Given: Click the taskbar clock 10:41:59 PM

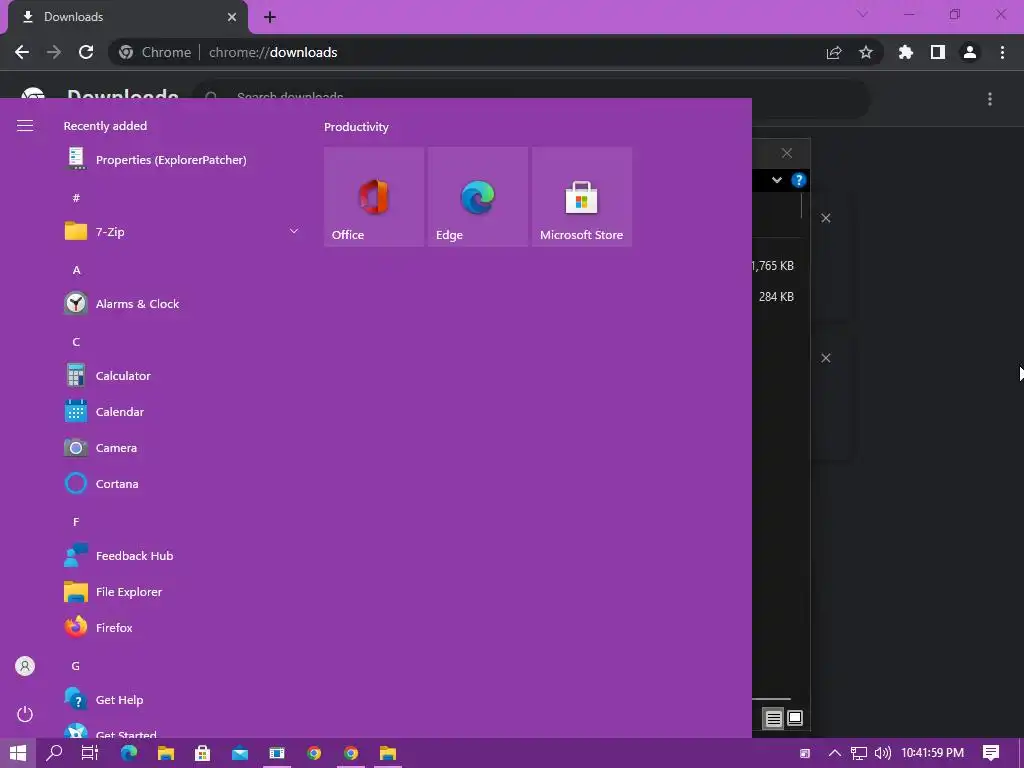Looking at the screenshot, I should coord(933,753).
